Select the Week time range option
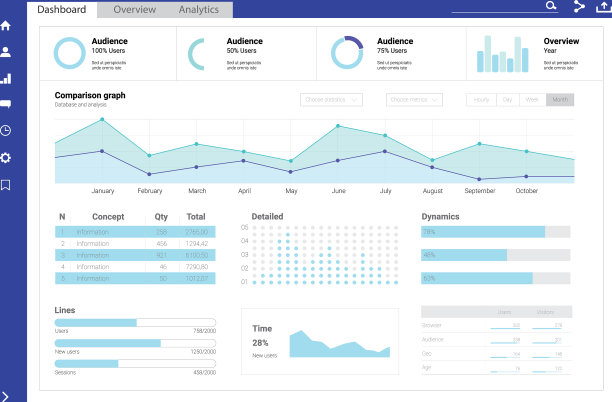 pyautogui.click(x=533, y=100)
